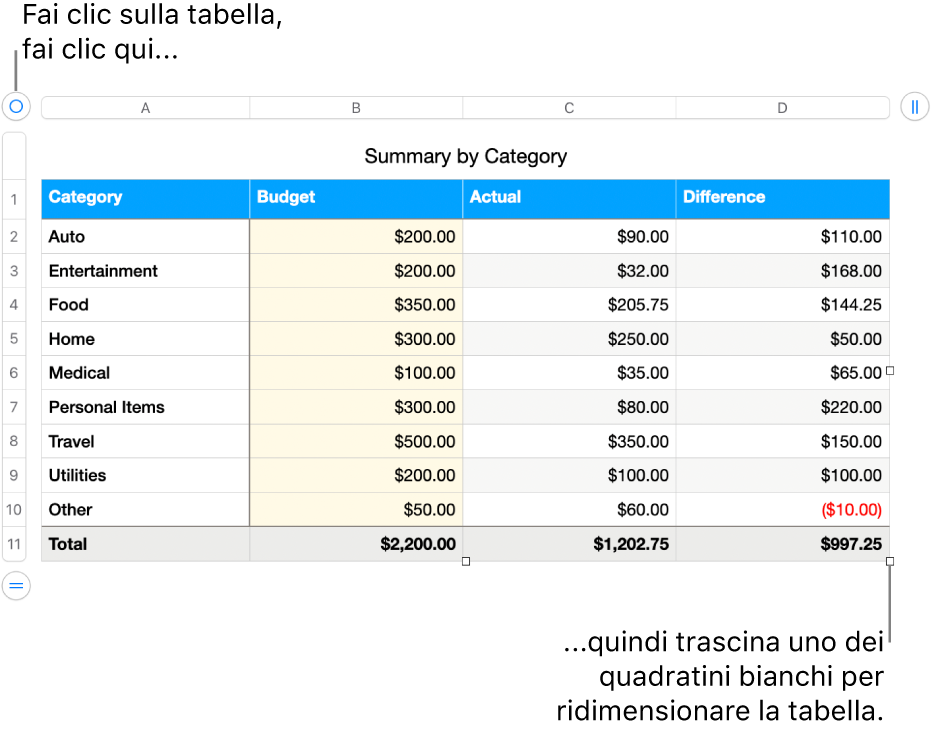Click the white handle below the Budget column
This screenshot has height=729, width=931.
pyautogui.click(x=464, y=562)
